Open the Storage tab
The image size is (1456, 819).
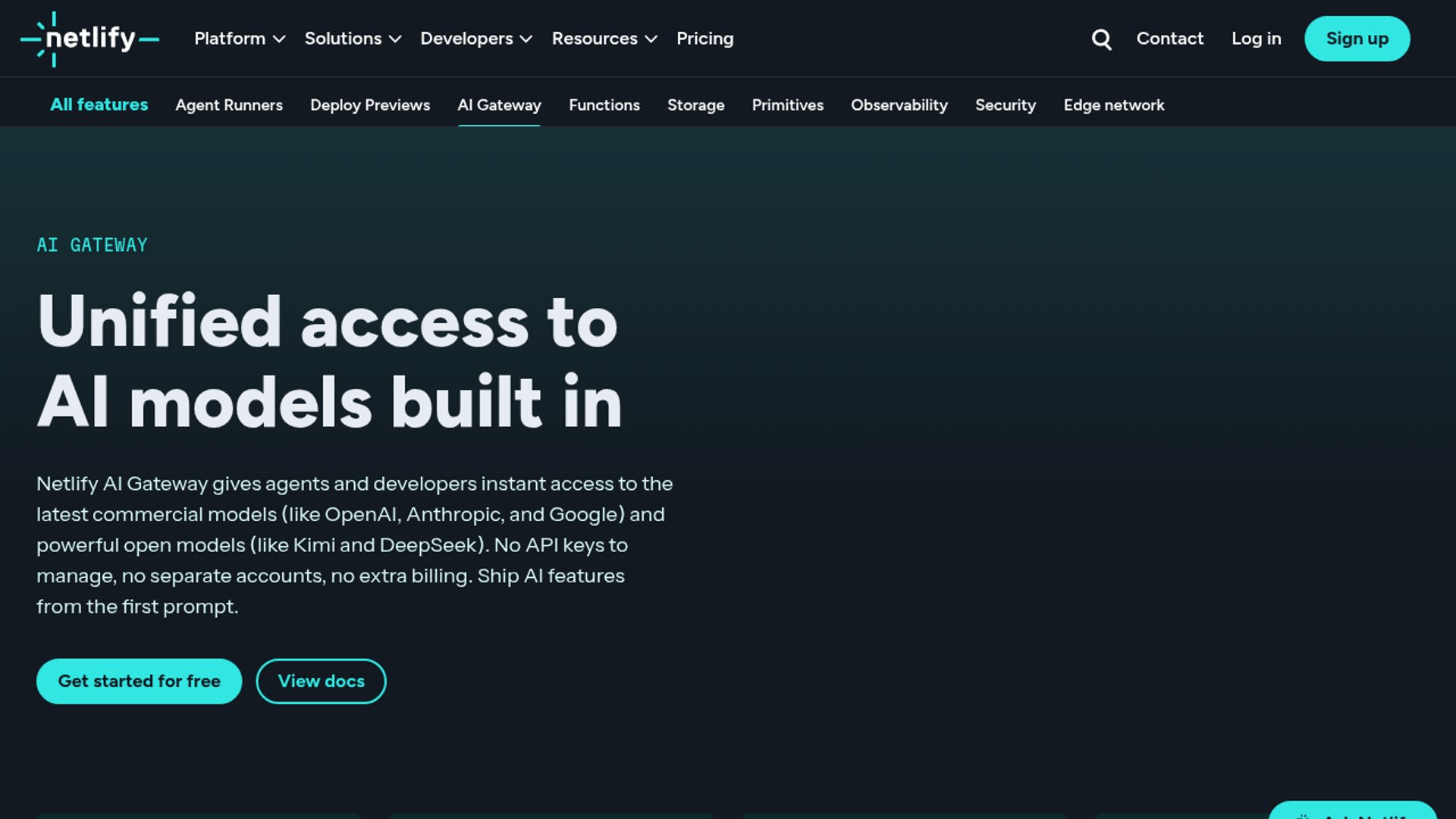pyautogui.click(x=695, y=105)
